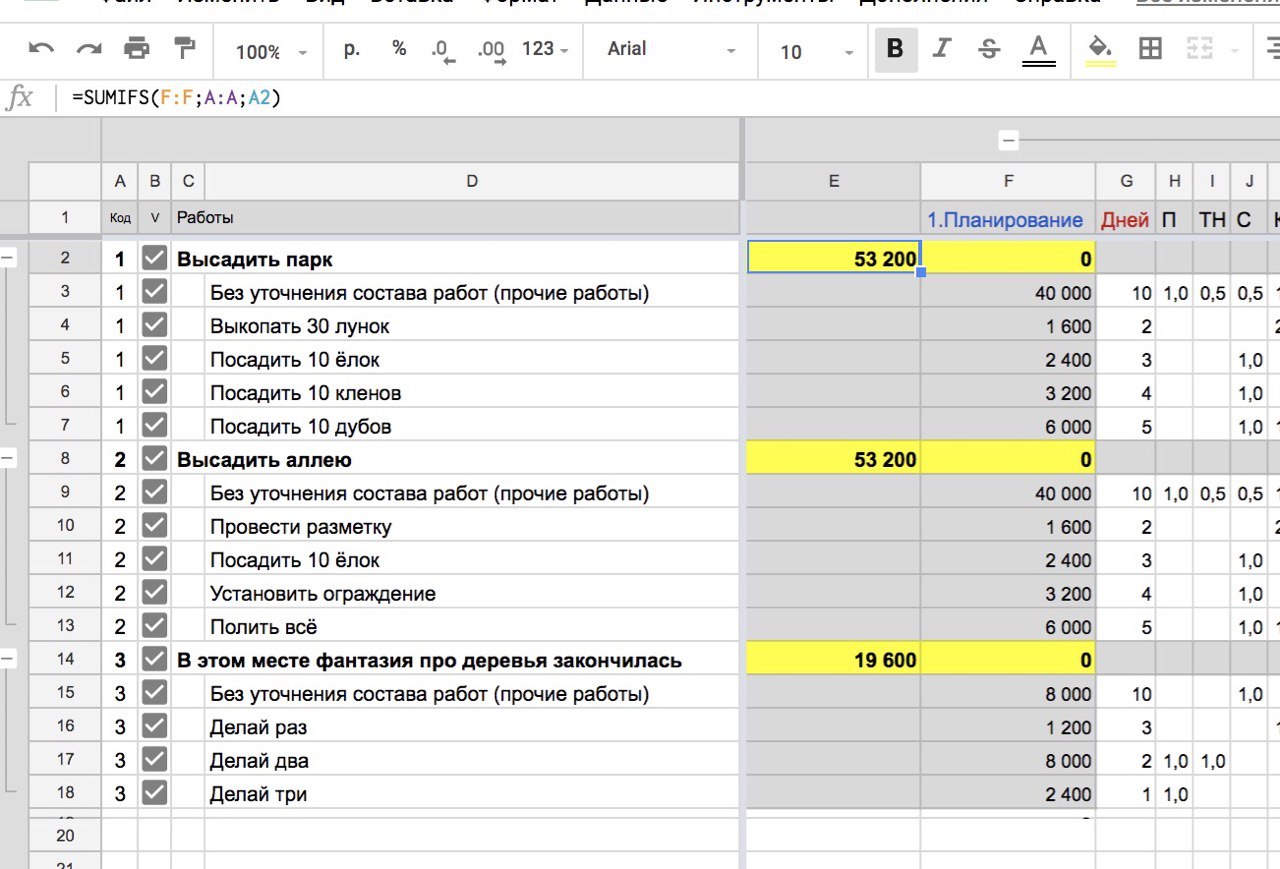Uncheck the Выкопать 30 лунок checkbox
Image resolution: width=1280 pixels, height=869 pixels.
[x=154, y=326]
